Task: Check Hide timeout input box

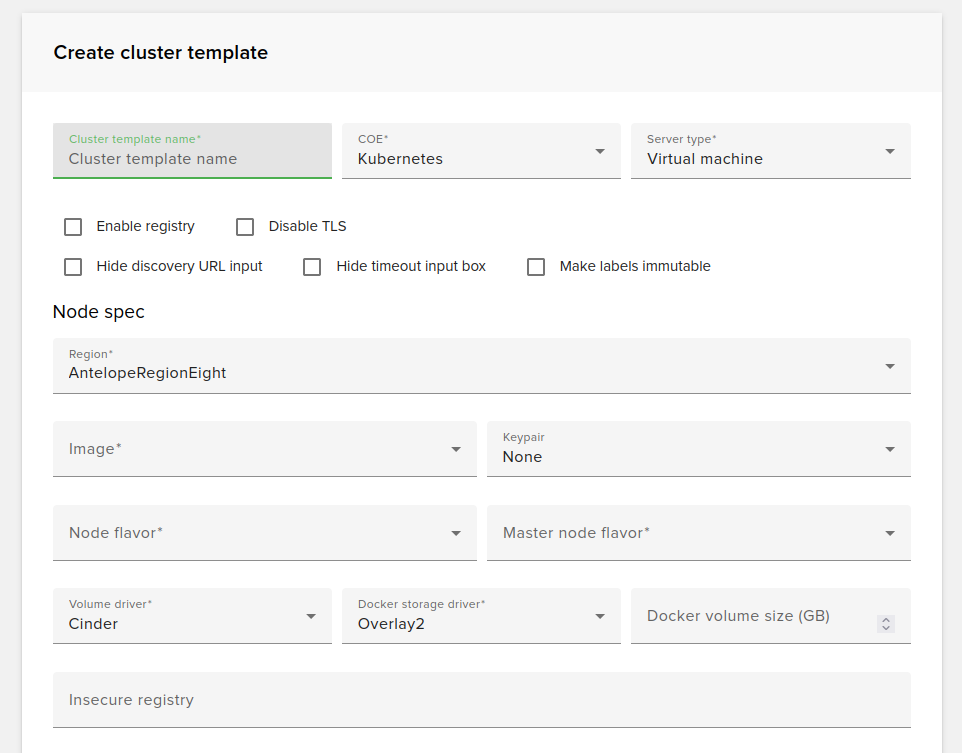Action: pos(312,266)
